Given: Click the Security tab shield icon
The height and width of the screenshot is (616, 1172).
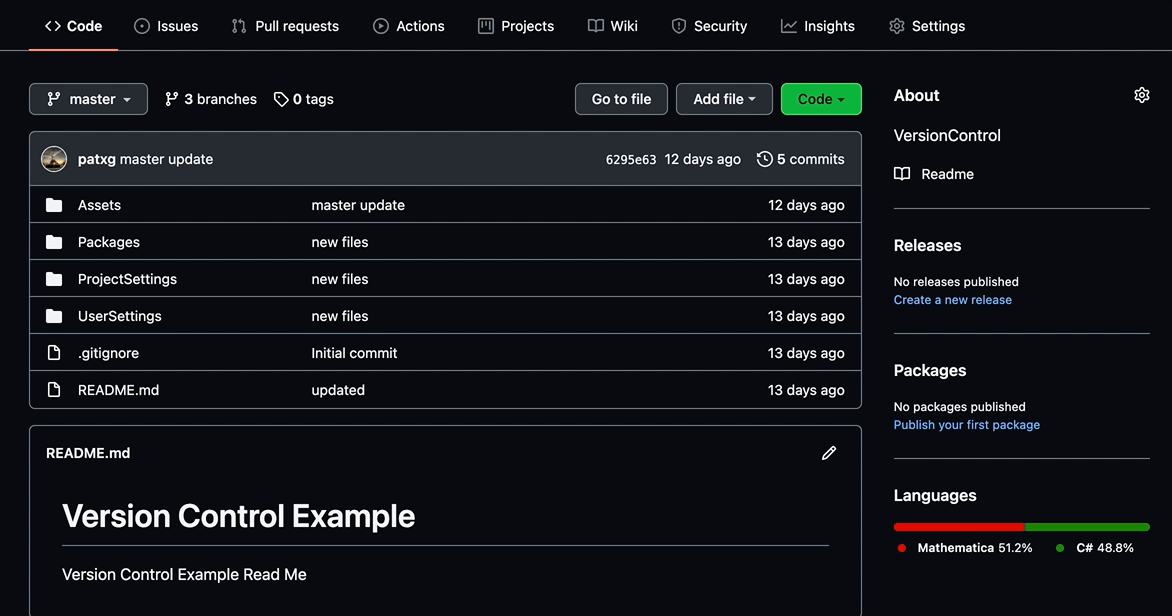Looking at the screenshot, I should click(679, 26).
